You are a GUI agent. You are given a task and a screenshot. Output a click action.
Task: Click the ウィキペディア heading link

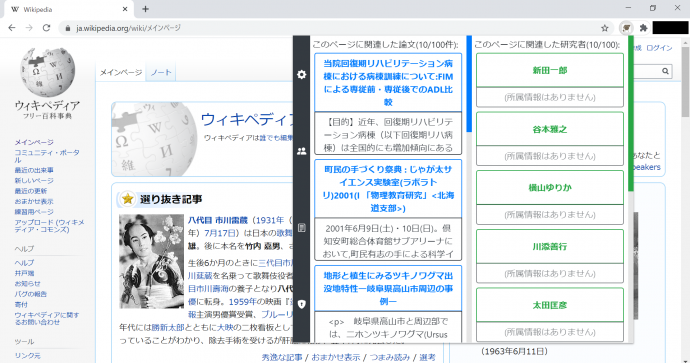click(x=247, y=119)
